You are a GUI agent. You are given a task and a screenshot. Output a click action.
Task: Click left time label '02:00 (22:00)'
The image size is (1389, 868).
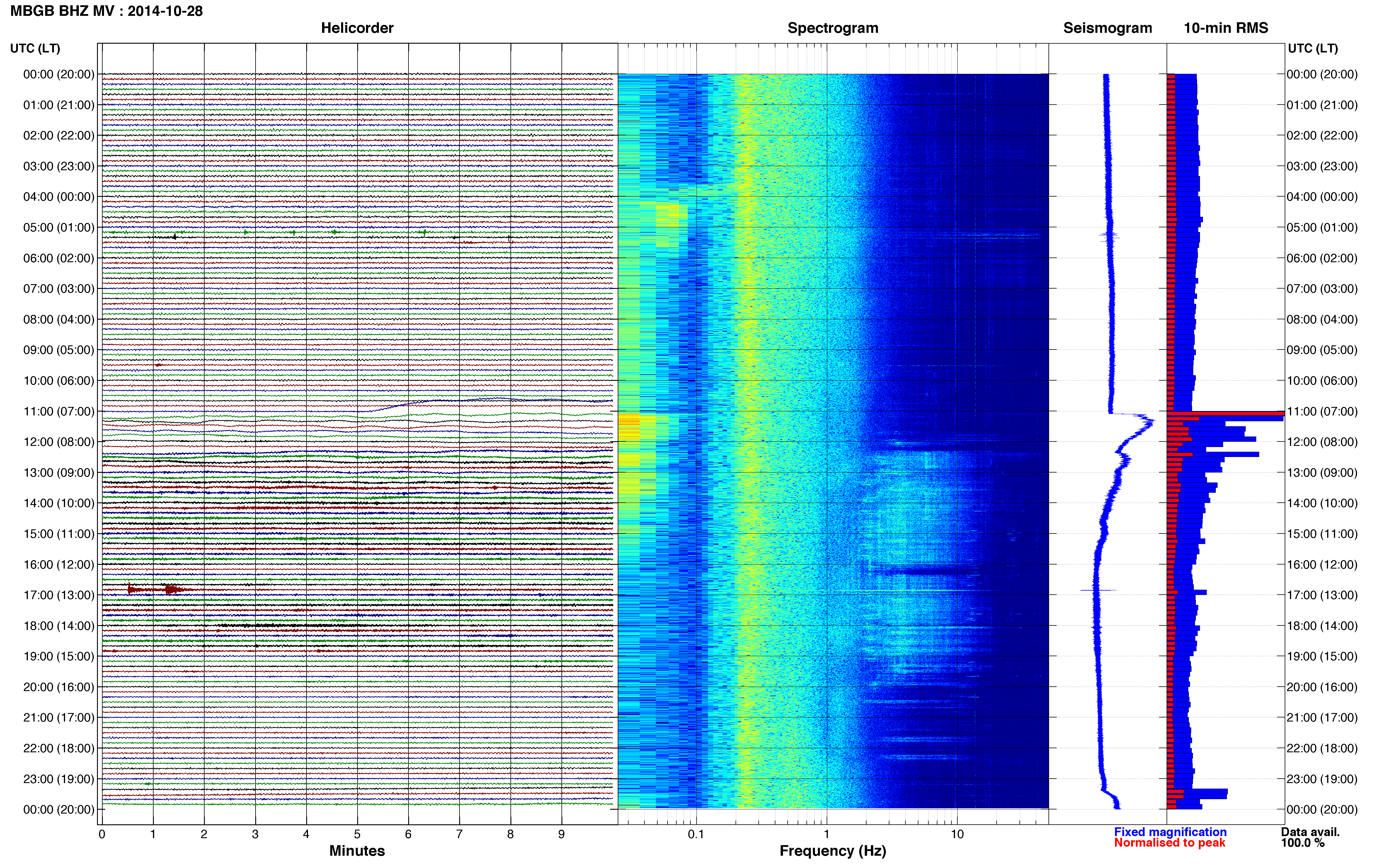(x=59, y=135)
